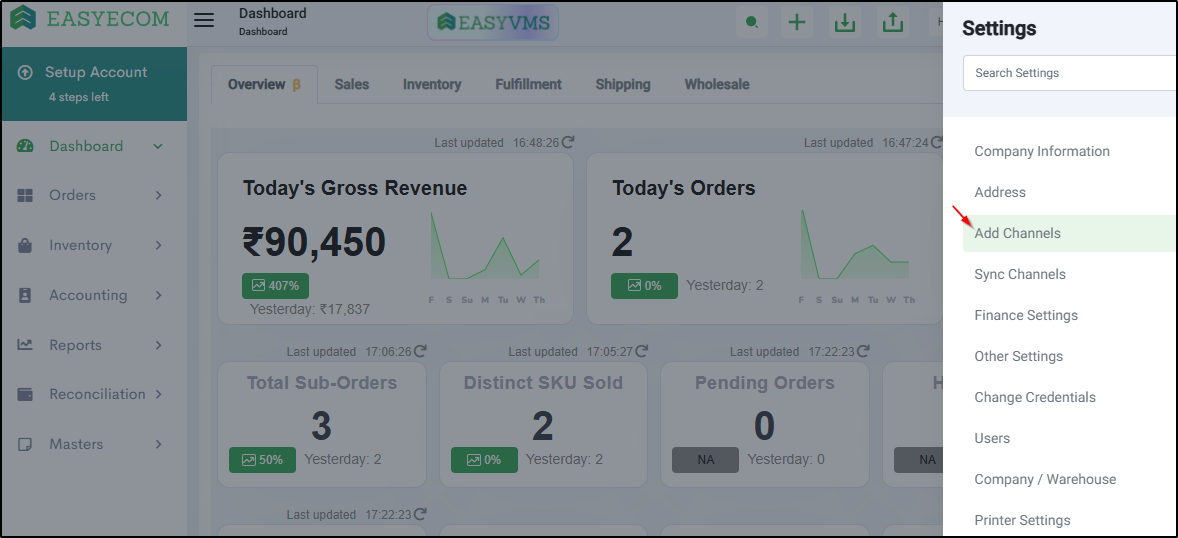The image size is (1178, 538).
Task: Open the hamburger menu icon
Action: [204, 20]
